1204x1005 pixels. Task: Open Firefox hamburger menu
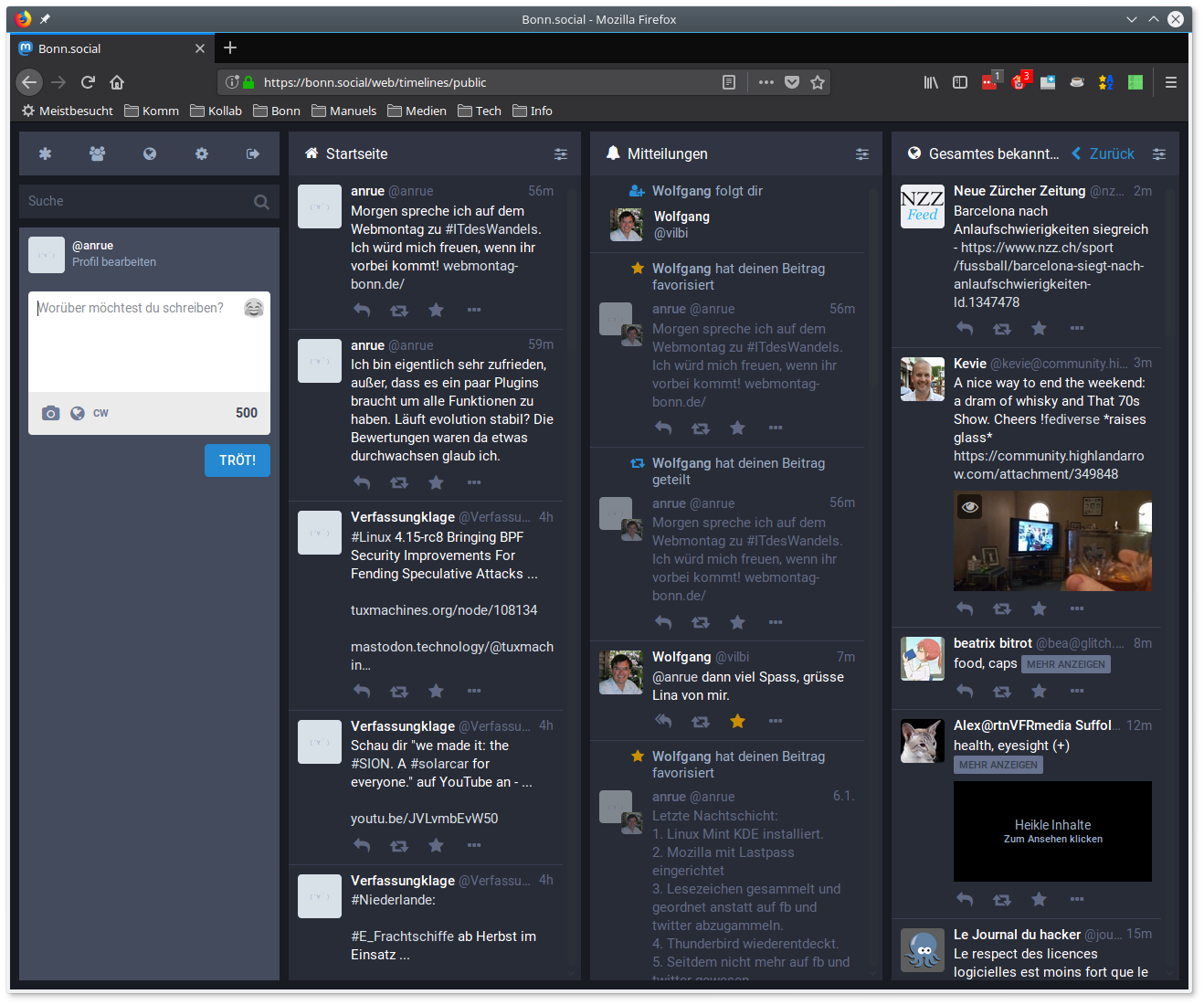point(1171,82)
